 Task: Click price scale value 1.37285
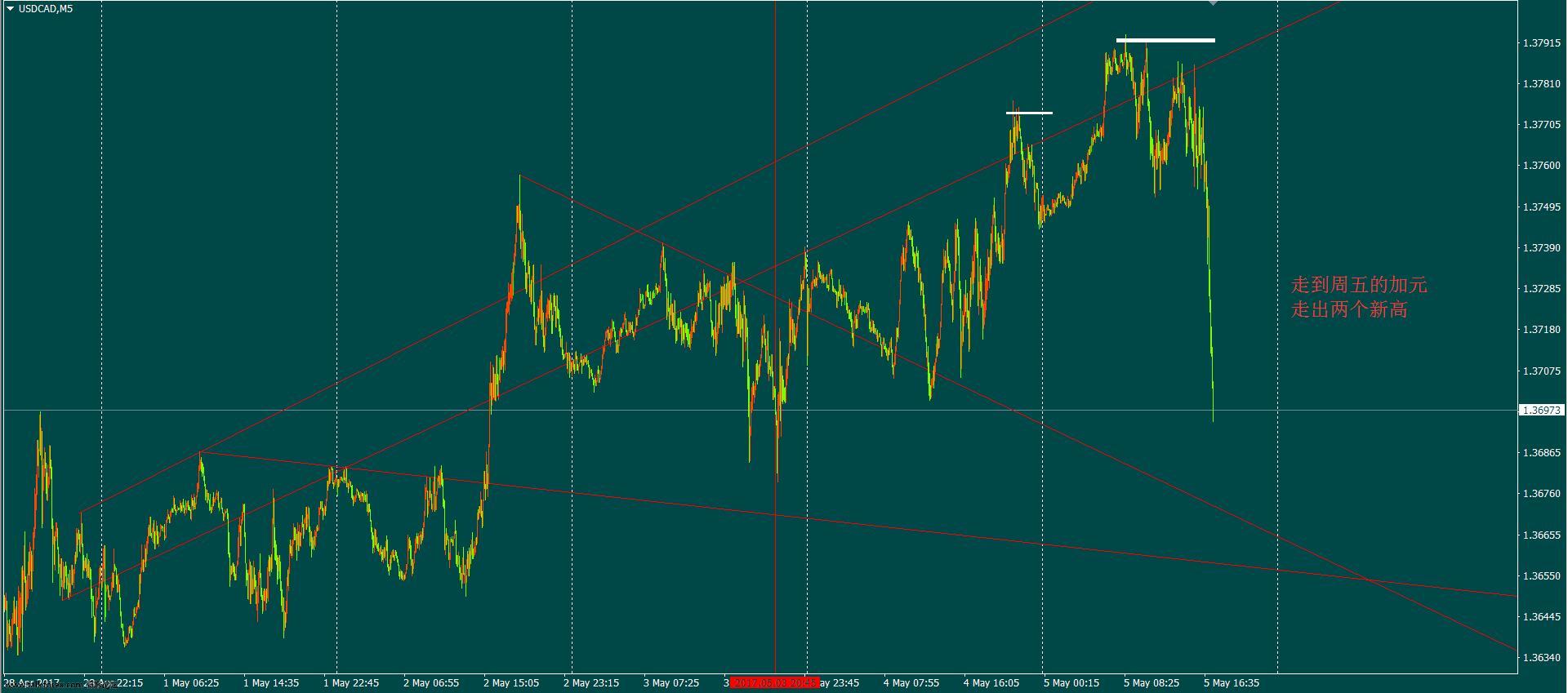click(x=1542, y=288)
